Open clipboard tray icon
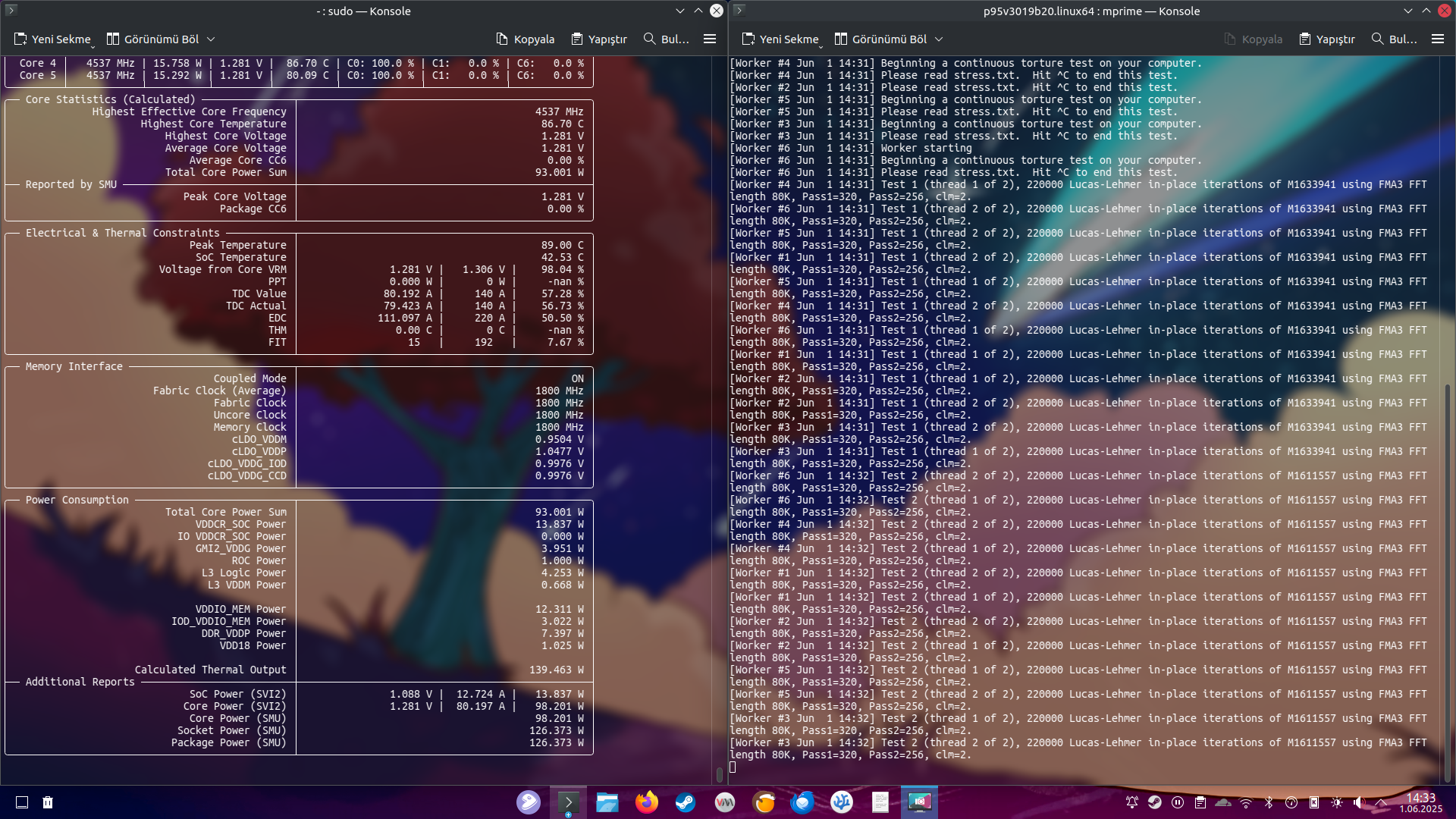The width and height of the screenshot is (1456, 819). click(x=1200, y=802)
